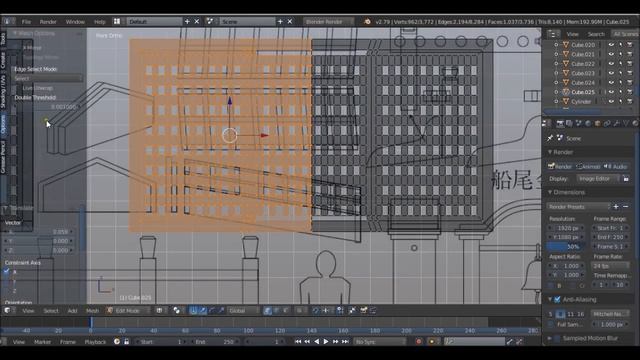Click the Animation render button
This screenshot has height=360, width=640.
[588, 167]
